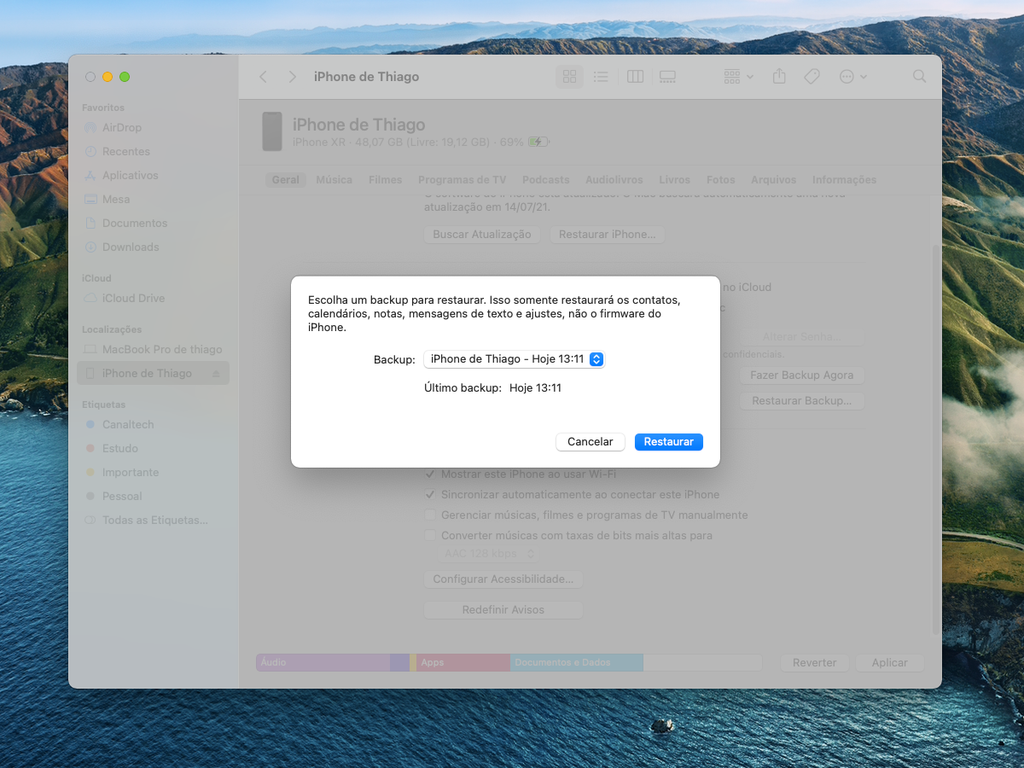Switch to the Arquivos tab
1024x768 pixels.
773,180
